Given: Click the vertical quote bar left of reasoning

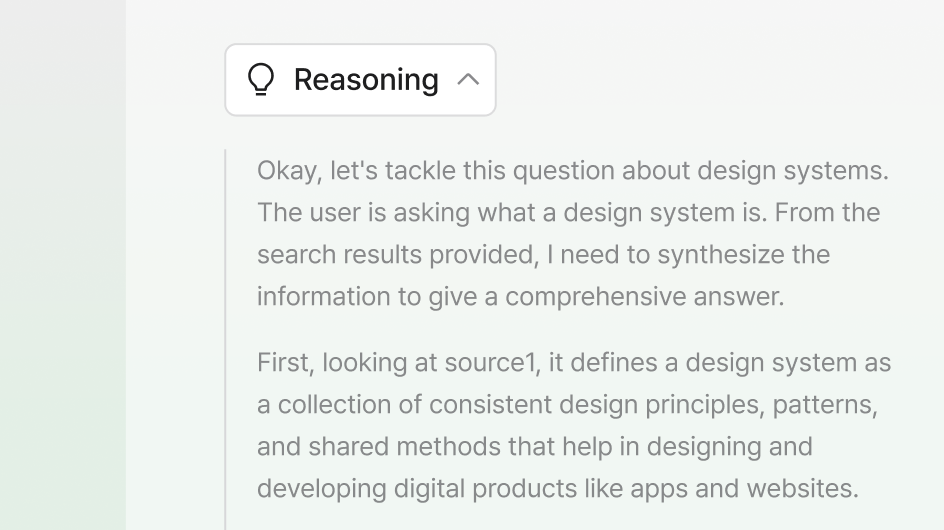Looking at the screenshot, I should pyautogui.click(x=226, y=340).
